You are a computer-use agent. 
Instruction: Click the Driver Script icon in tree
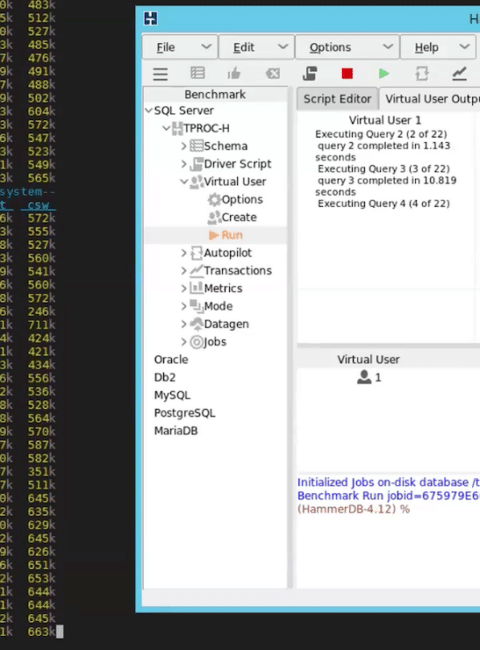point(196,164)
